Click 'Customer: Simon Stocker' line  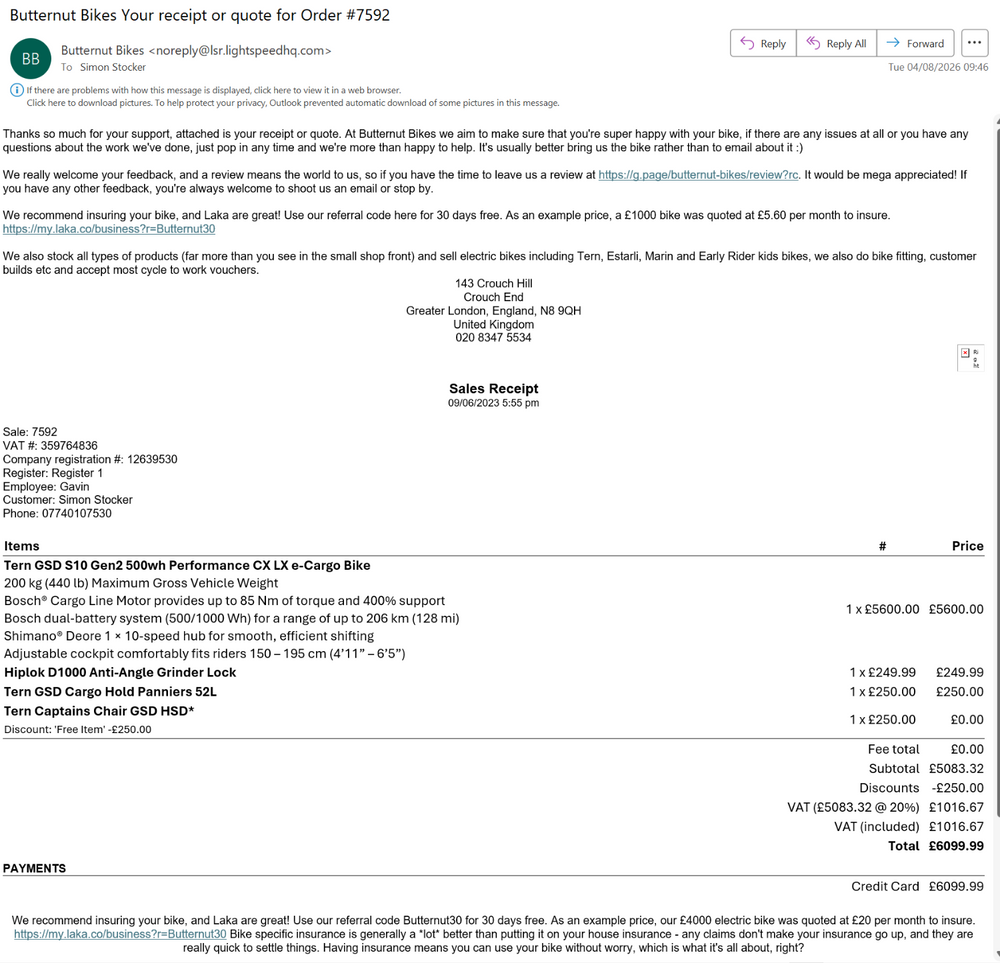click(68, 500)
